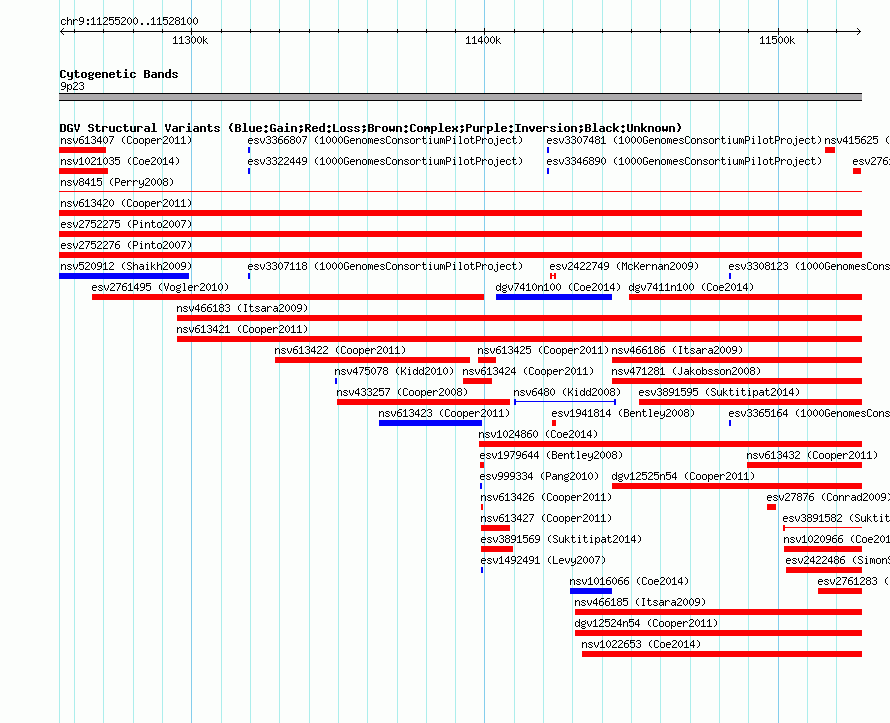Open esv1941814 (Bentley2008) variant label

pyautogui.click(x=623, y=413)
